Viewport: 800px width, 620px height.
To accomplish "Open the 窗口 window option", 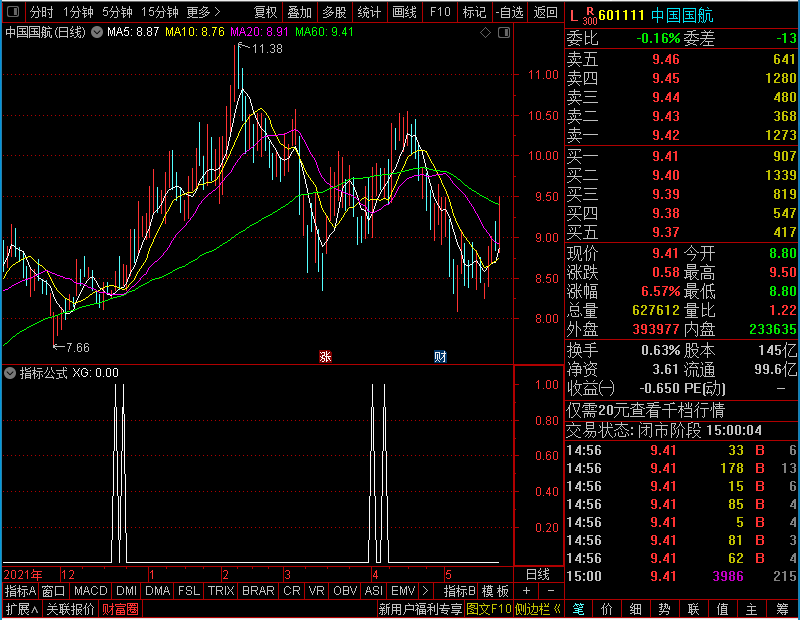I will coord(53,591).
